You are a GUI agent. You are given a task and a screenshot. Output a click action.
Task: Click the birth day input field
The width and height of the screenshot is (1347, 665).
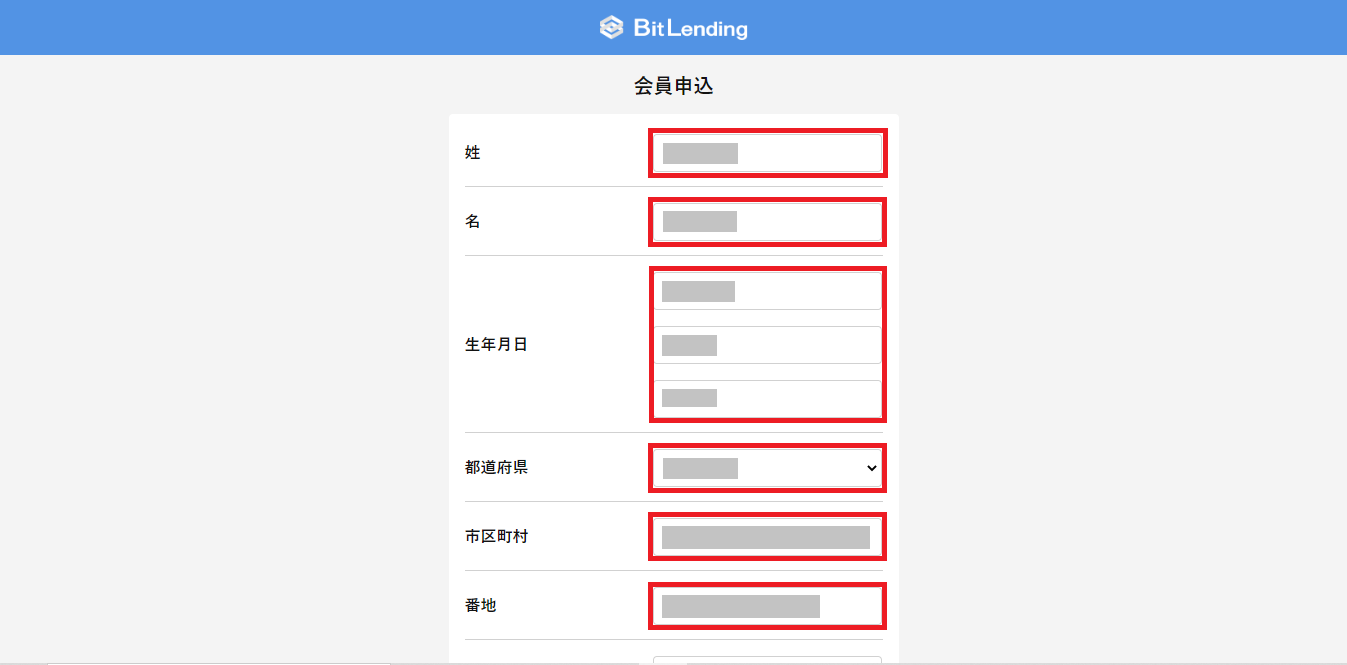[767, 397]
